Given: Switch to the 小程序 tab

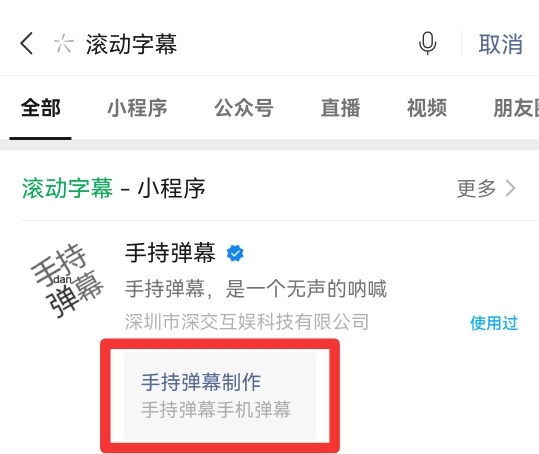Looking at the screenshot, I should pos(137,108).
